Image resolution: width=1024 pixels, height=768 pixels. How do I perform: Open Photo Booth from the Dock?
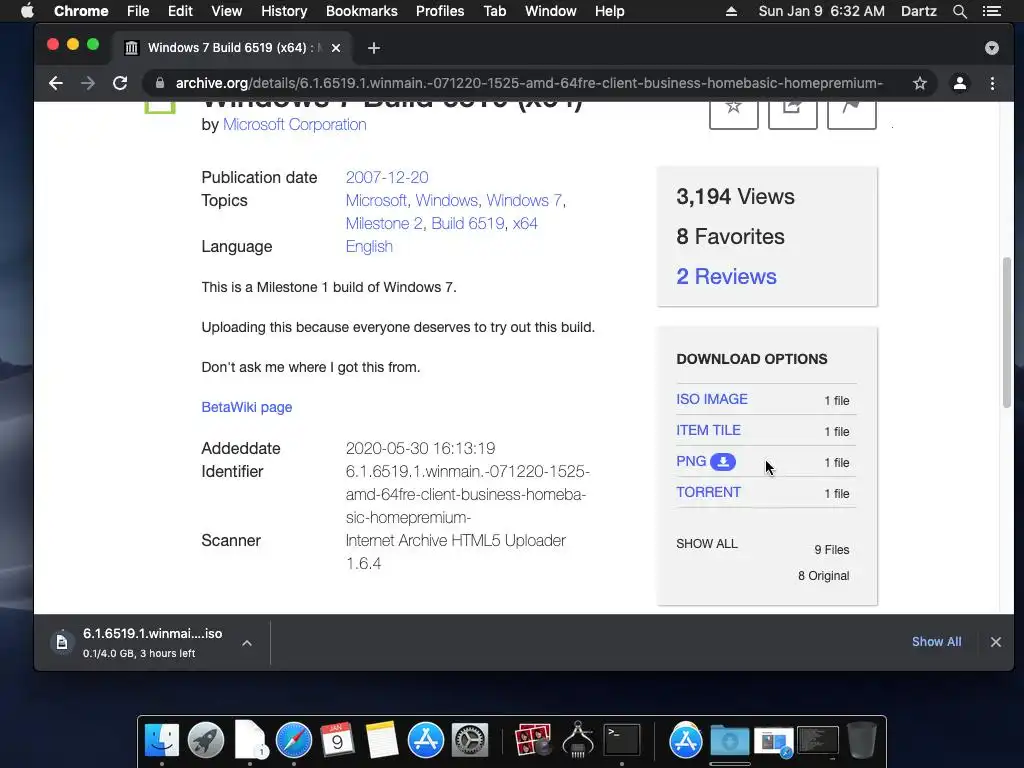tap(533, 740)
